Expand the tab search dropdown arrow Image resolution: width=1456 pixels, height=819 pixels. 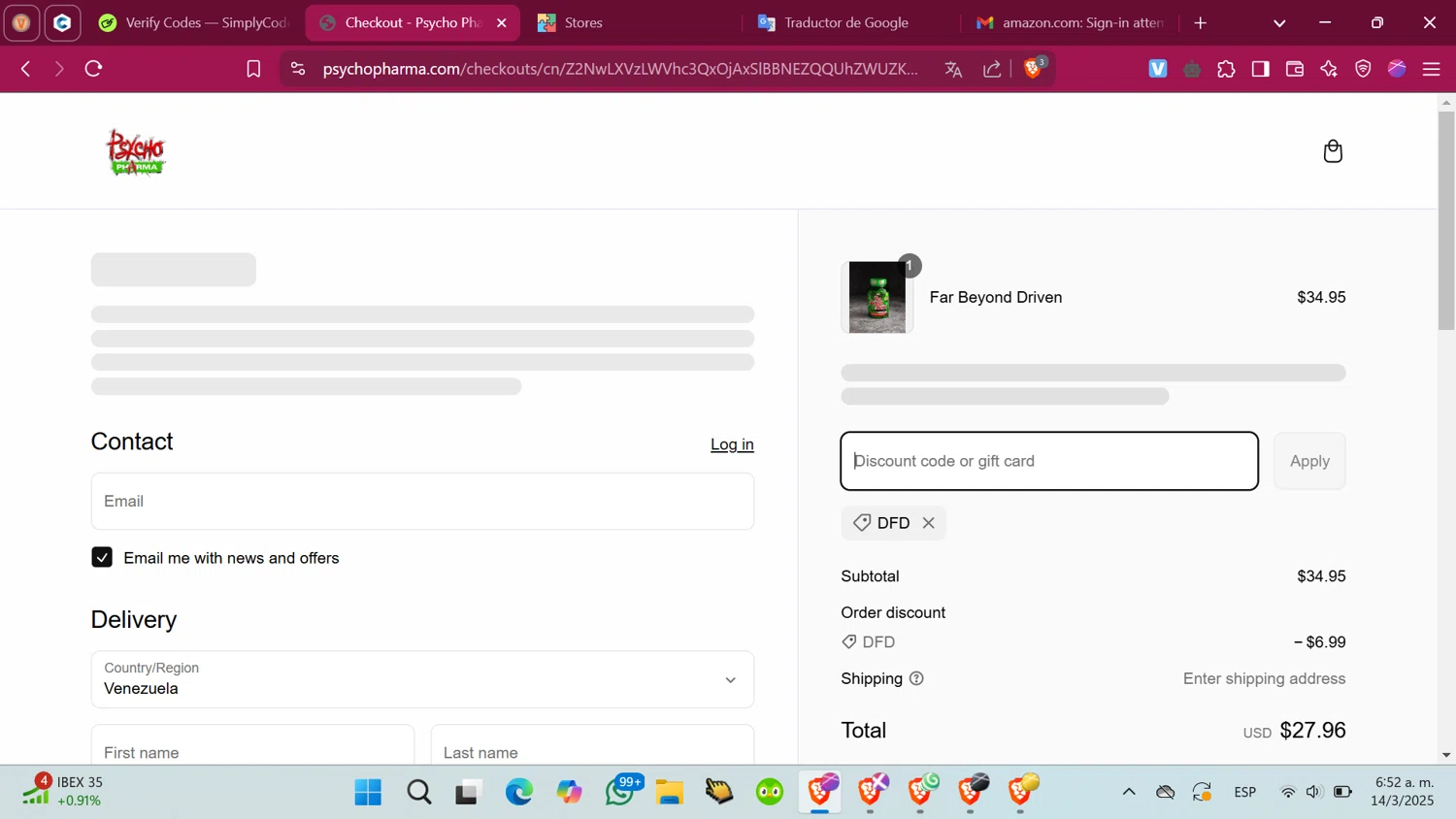pyautogui.click(x=1279, y=22)
